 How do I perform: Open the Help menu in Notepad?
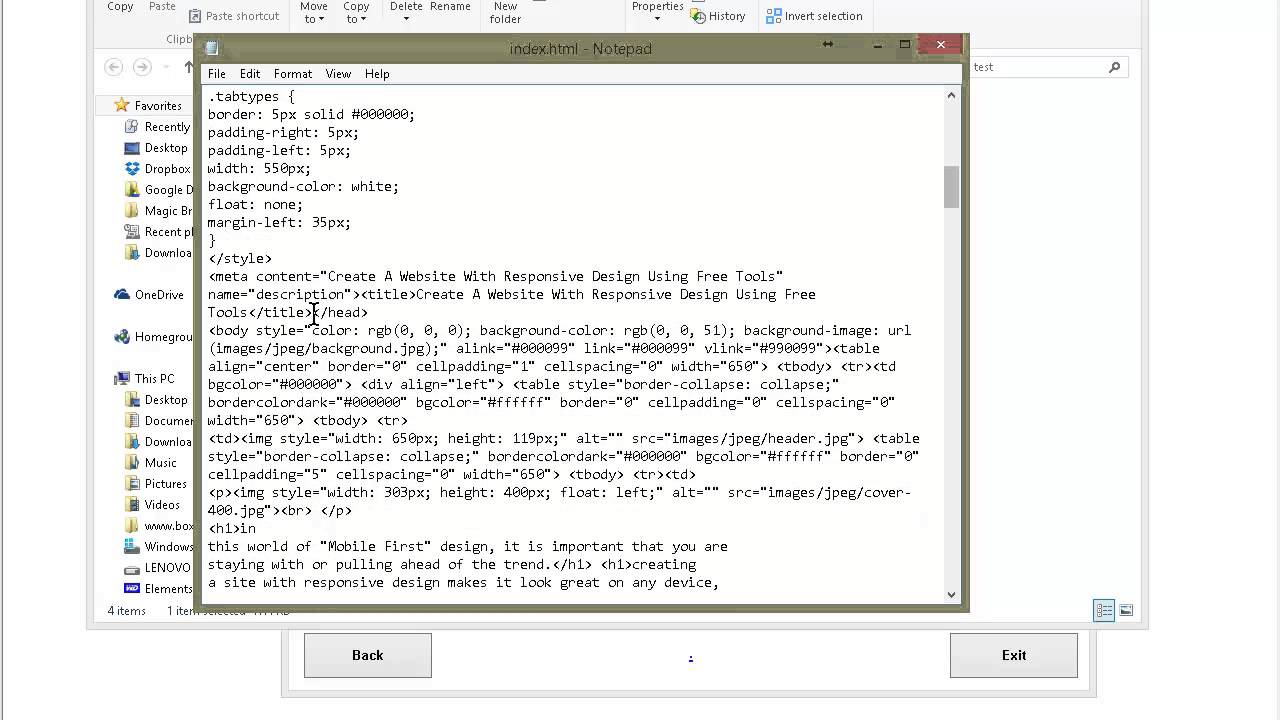[377, 74]
